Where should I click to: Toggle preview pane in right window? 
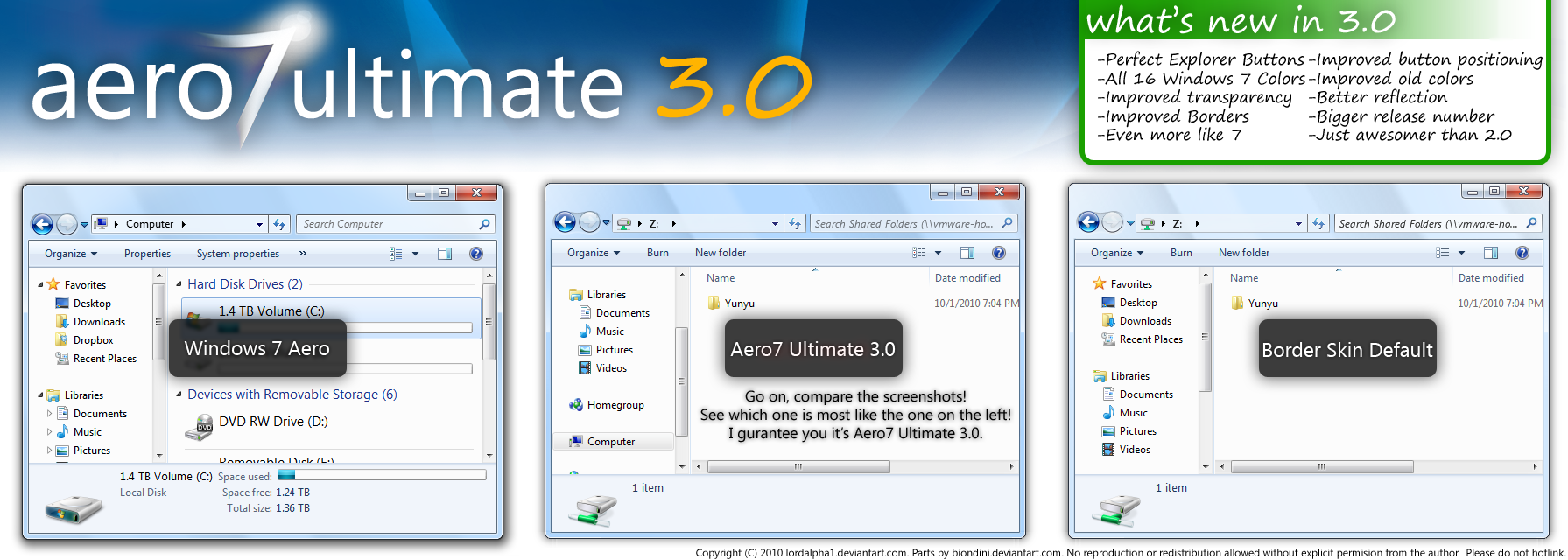(1491, 253)
